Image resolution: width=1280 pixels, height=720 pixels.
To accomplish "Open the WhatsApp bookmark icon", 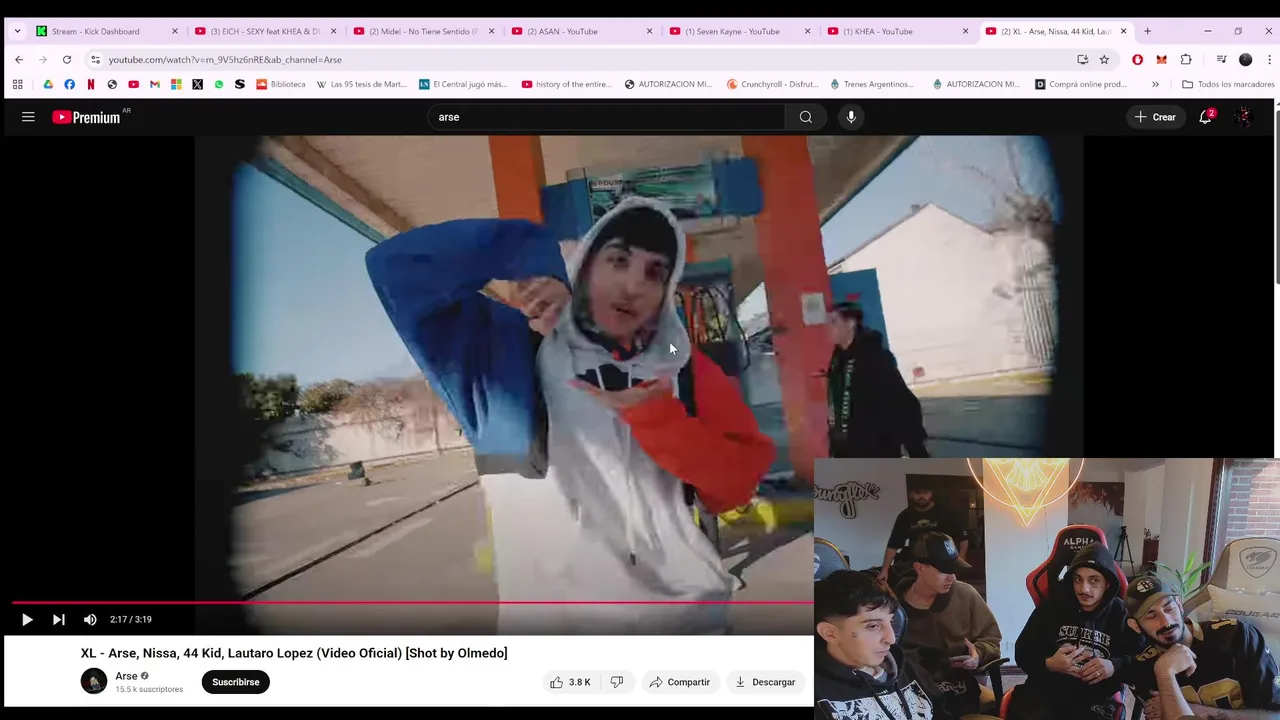I will pos(219,84).
